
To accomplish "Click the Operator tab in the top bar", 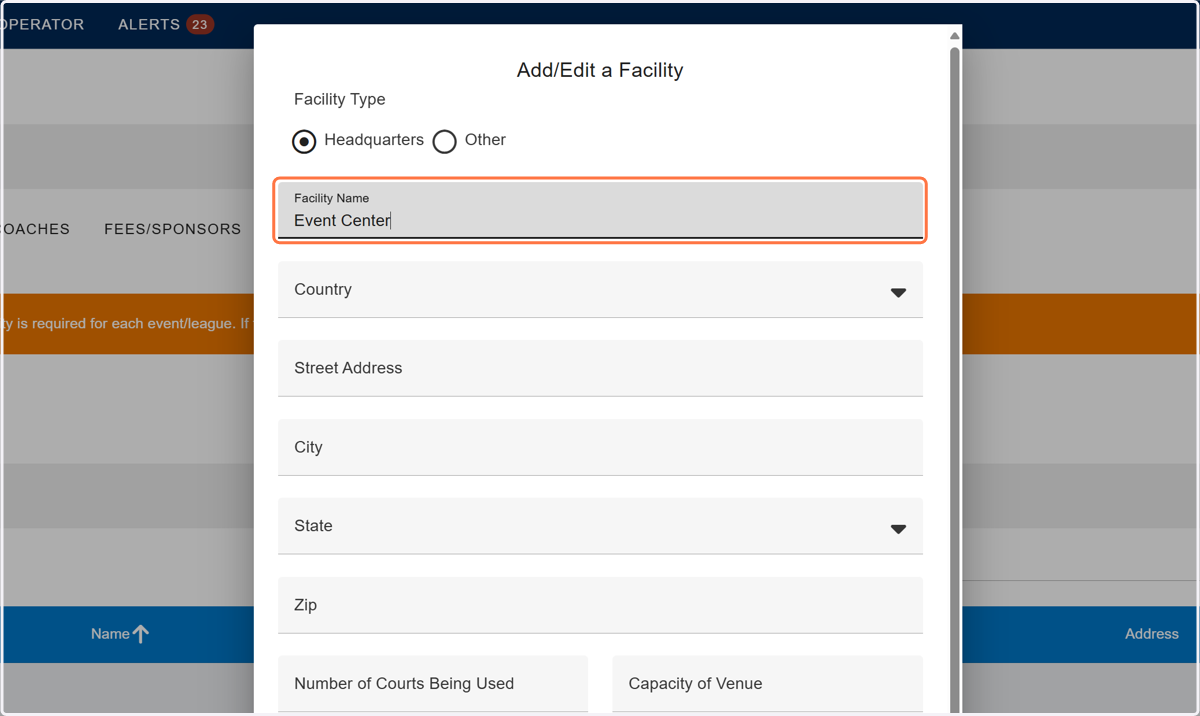I will [42, 24].
